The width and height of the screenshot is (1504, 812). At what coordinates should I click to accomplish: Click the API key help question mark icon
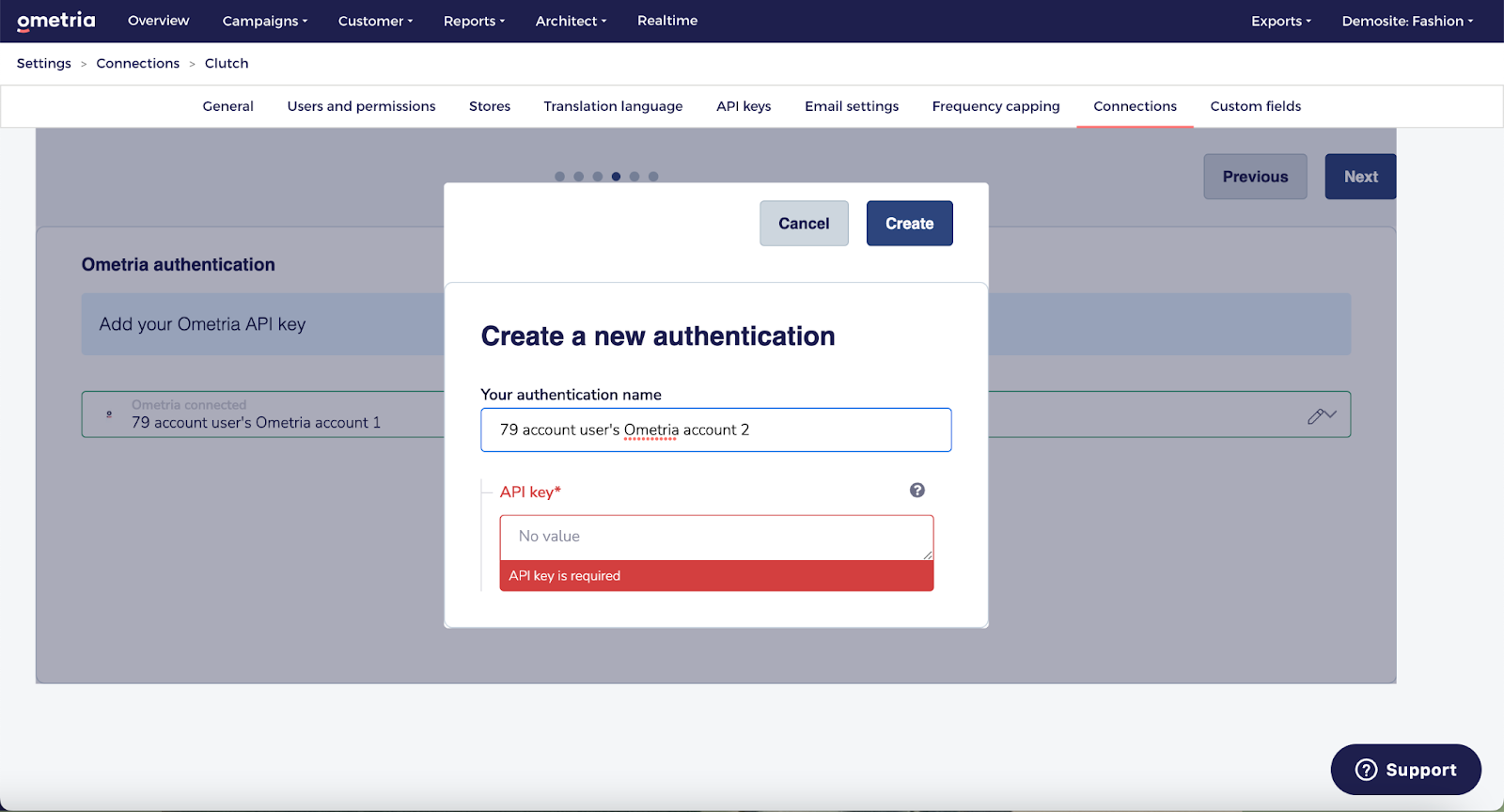point(917,490)
